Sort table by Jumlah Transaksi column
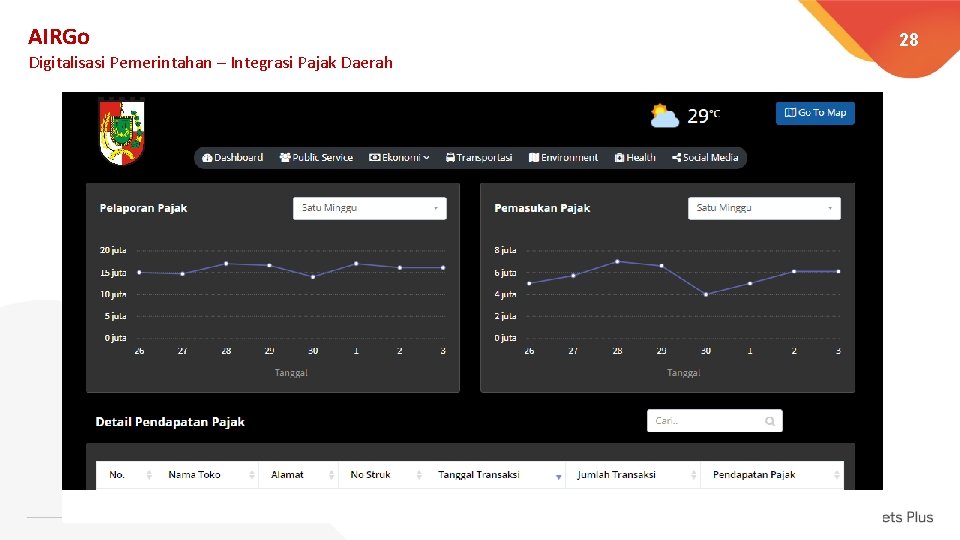The image size is (960, 540). coord(633,474)
